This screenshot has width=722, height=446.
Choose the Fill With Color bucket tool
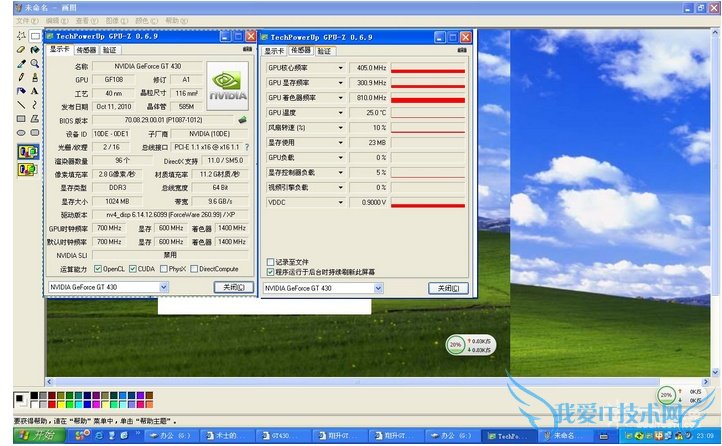(35, 49)
